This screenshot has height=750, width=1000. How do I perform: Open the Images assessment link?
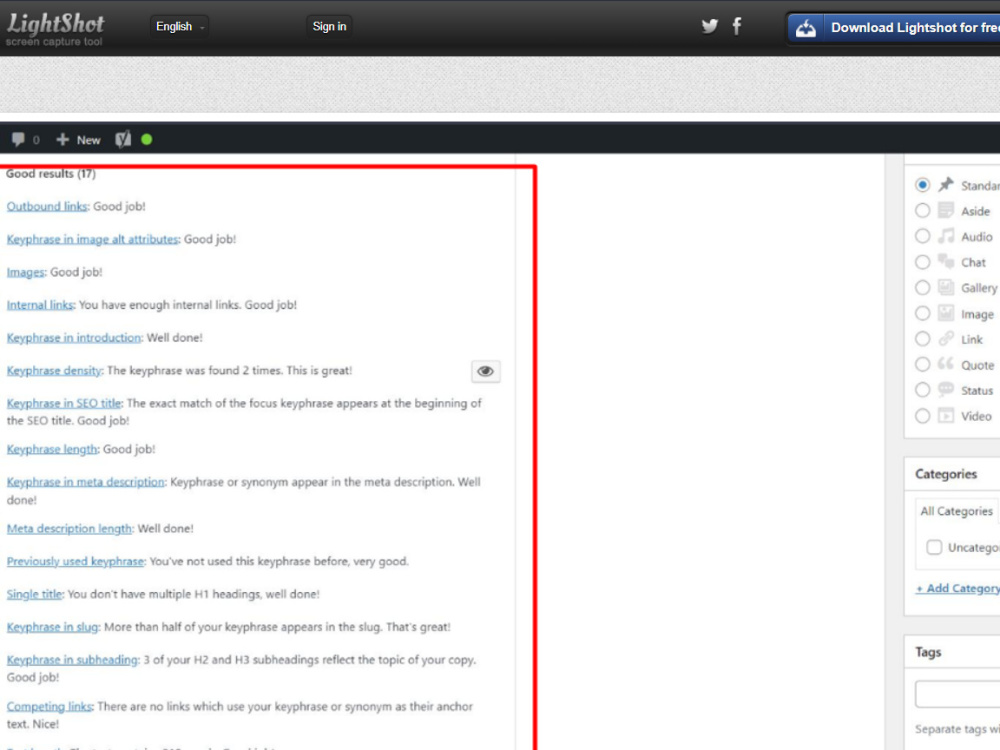[26, 272]
